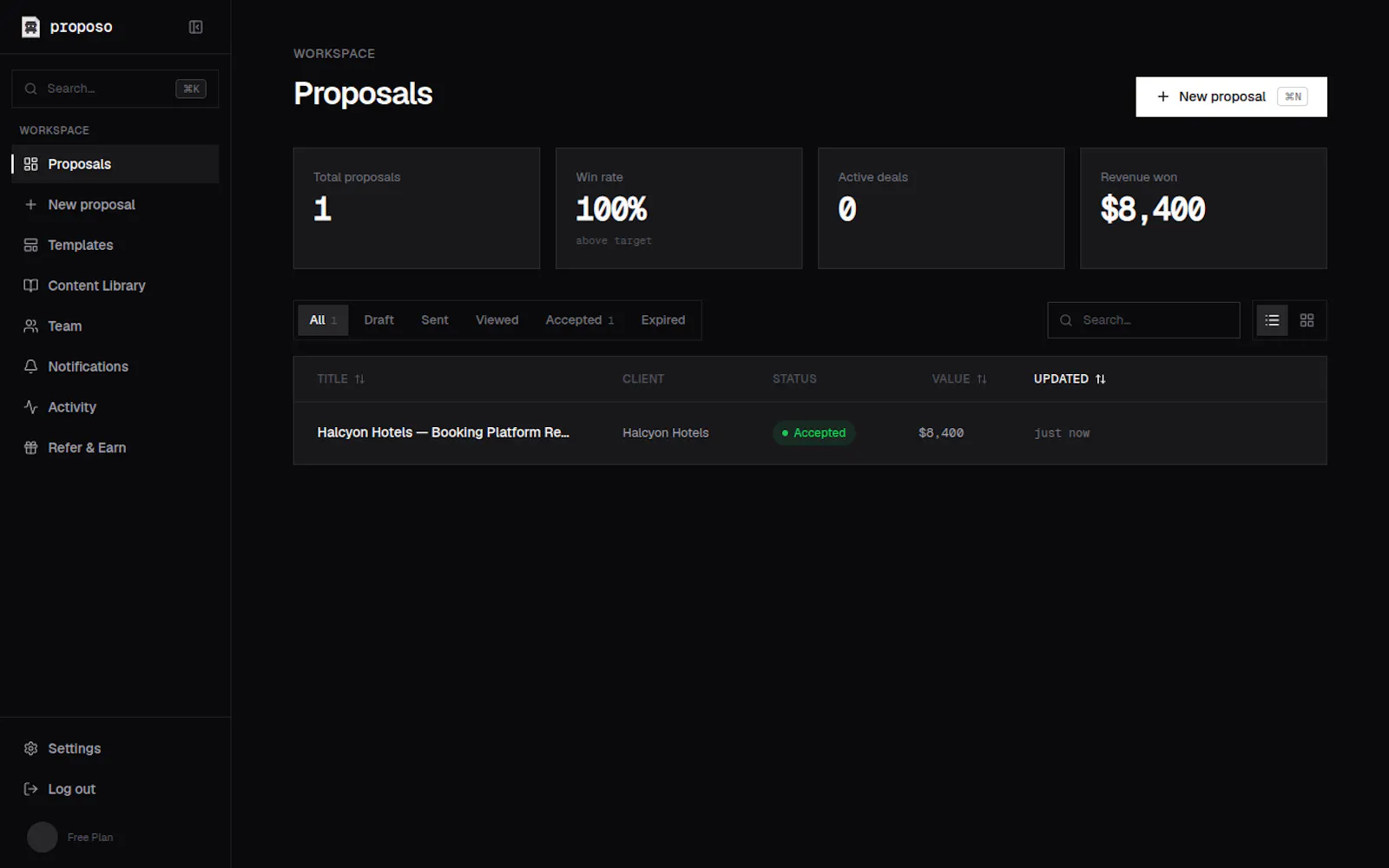Click the table search magnifier icon
This screenshot has width=1389, height=868.
click(x=1066, y=320)
